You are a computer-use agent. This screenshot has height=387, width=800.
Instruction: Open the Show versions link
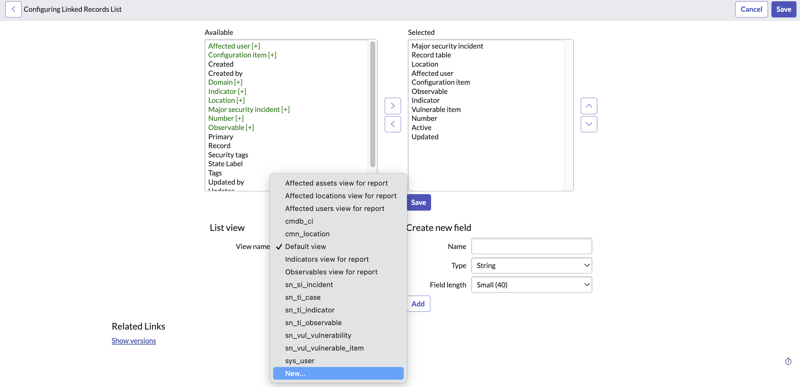coord(134,341)
